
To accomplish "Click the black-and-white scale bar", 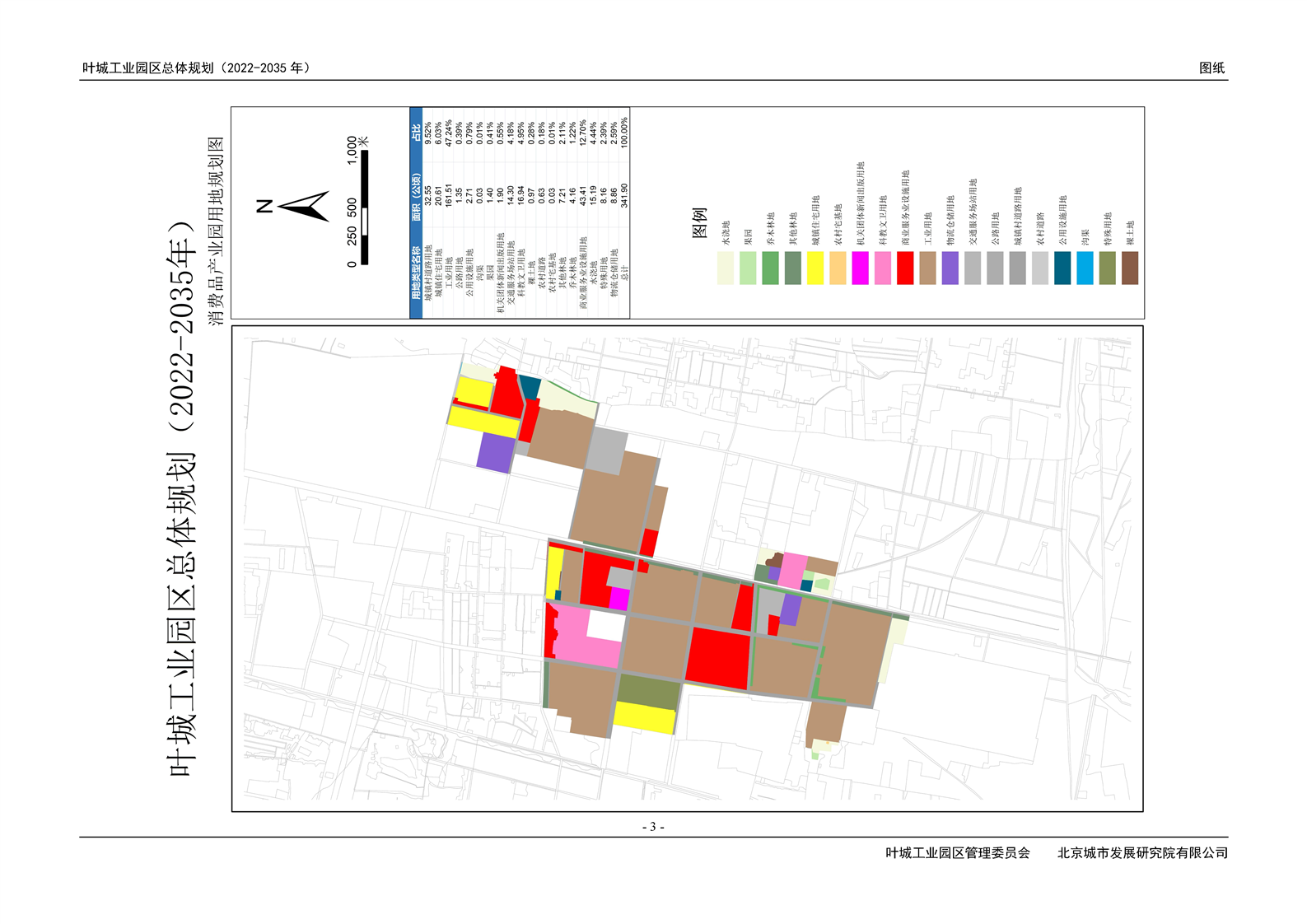I will (365, 208).
